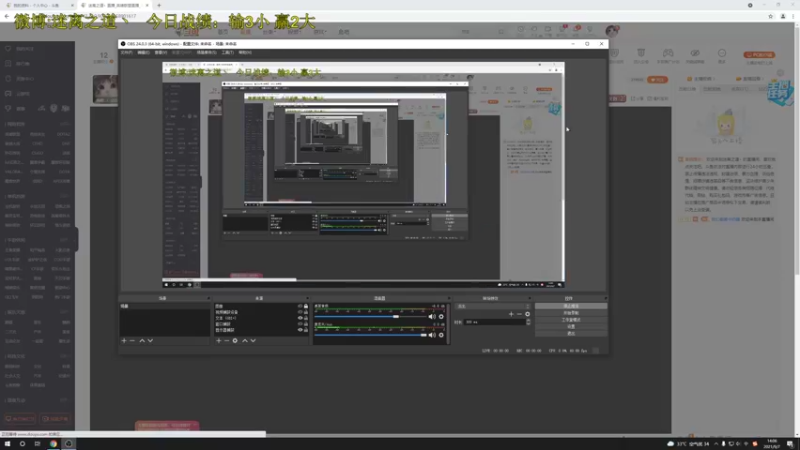Open desktop audio settings gear in the mixer
The width and height of the screenshot is (800, 450).
(x=441, y=317)
